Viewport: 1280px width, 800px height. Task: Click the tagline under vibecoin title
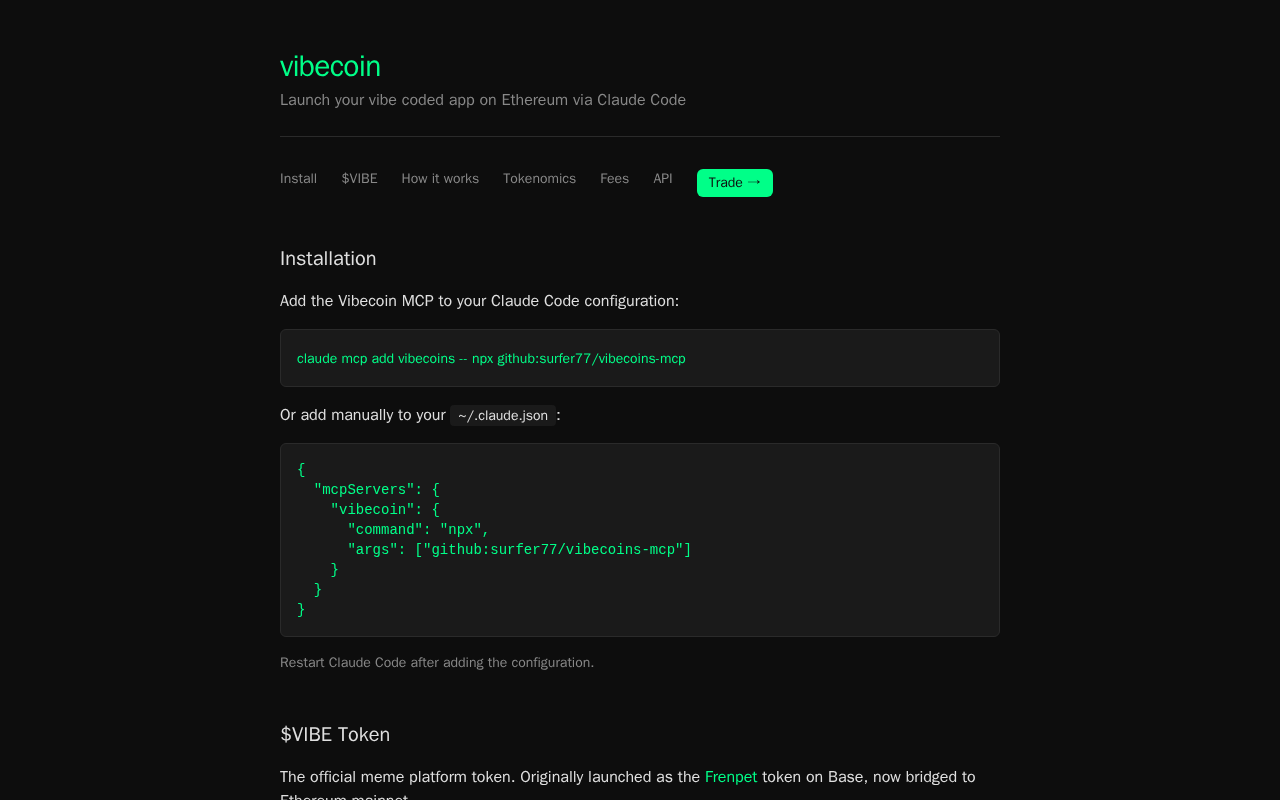(483, 100)
